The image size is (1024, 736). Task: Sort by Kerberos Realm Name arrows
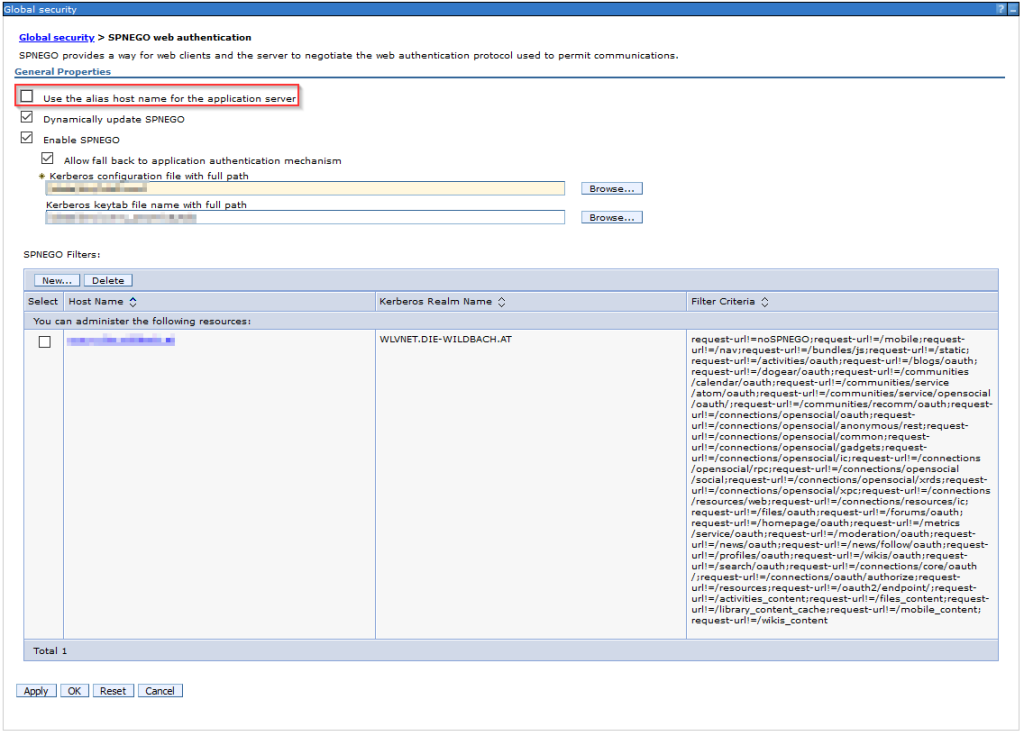(502, 301)
